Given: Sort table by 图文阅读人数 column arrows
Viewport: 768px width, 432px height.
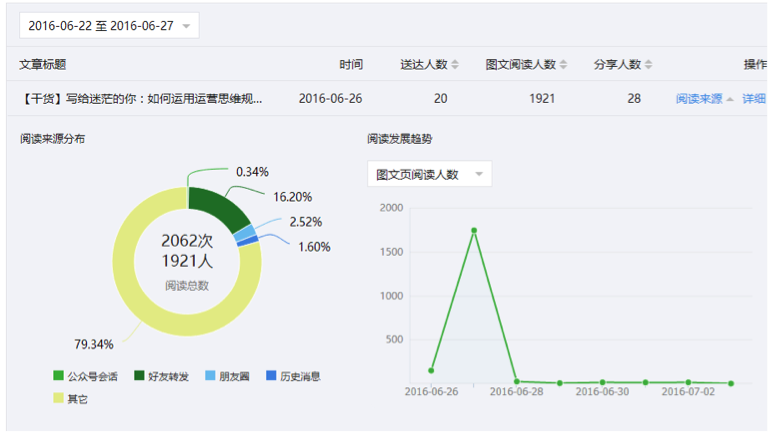Looking at the screenshot, I should 563,64.
